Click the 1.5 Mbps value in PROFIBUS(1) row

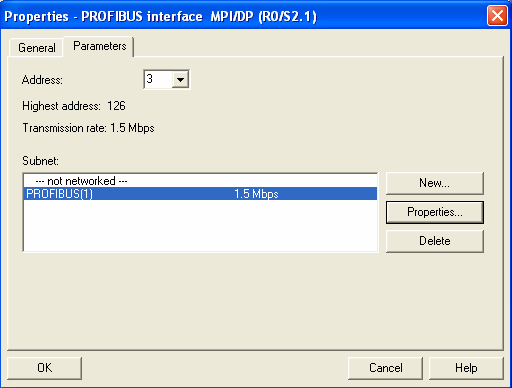point(256,194)
